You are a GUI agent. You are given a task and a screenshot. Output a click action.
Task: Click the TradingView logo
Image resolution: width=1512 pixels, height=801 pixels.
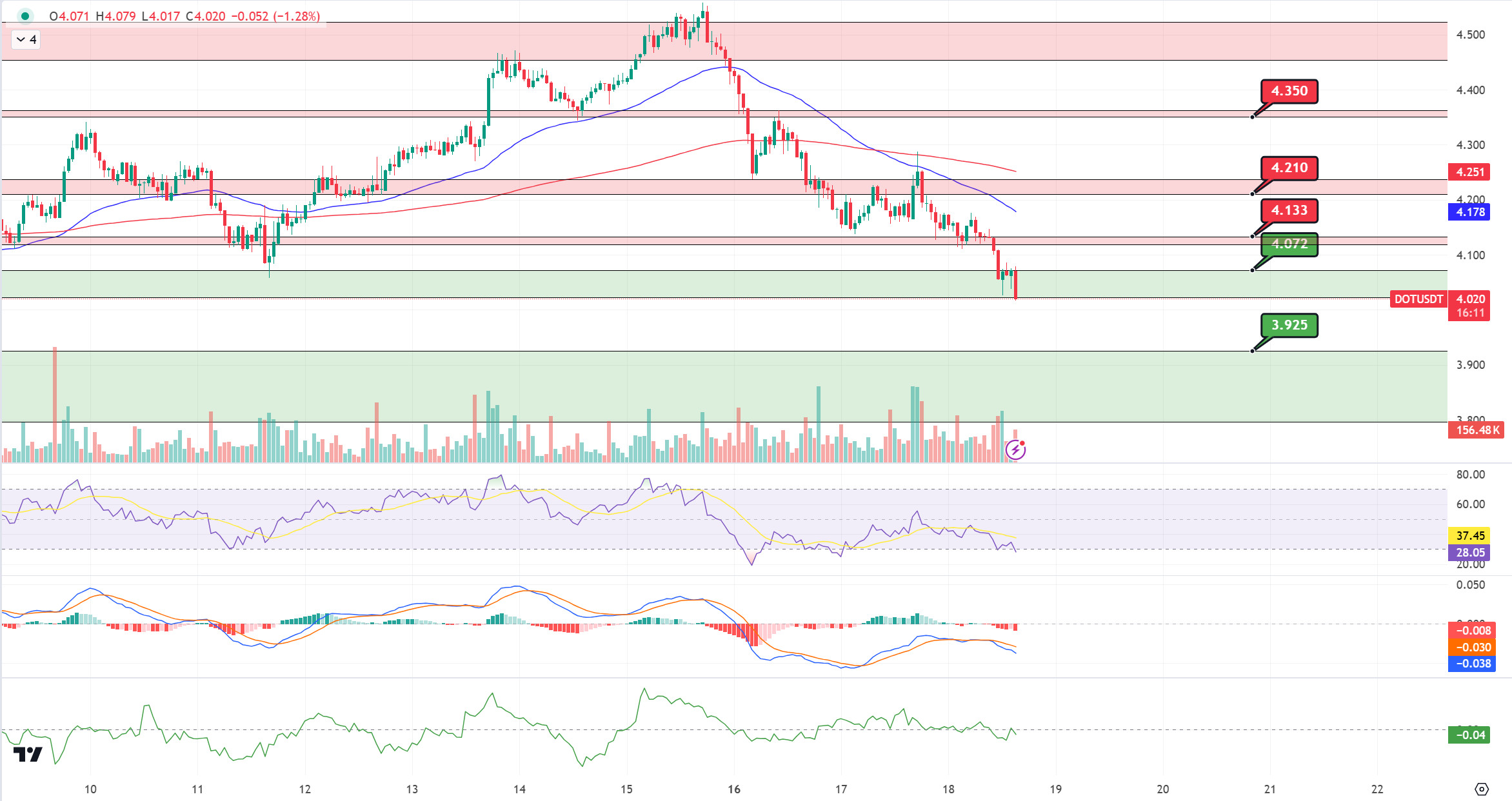click(28, 754)
